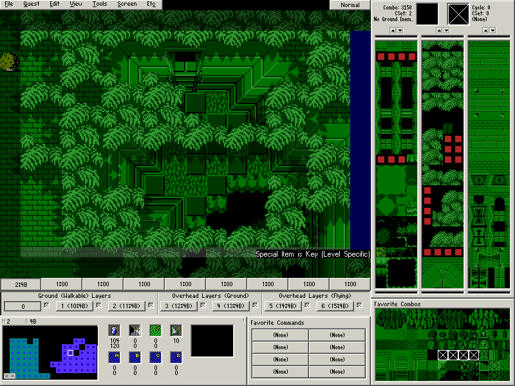
Task: Select warp return square C icon
Action: point(155,357)
